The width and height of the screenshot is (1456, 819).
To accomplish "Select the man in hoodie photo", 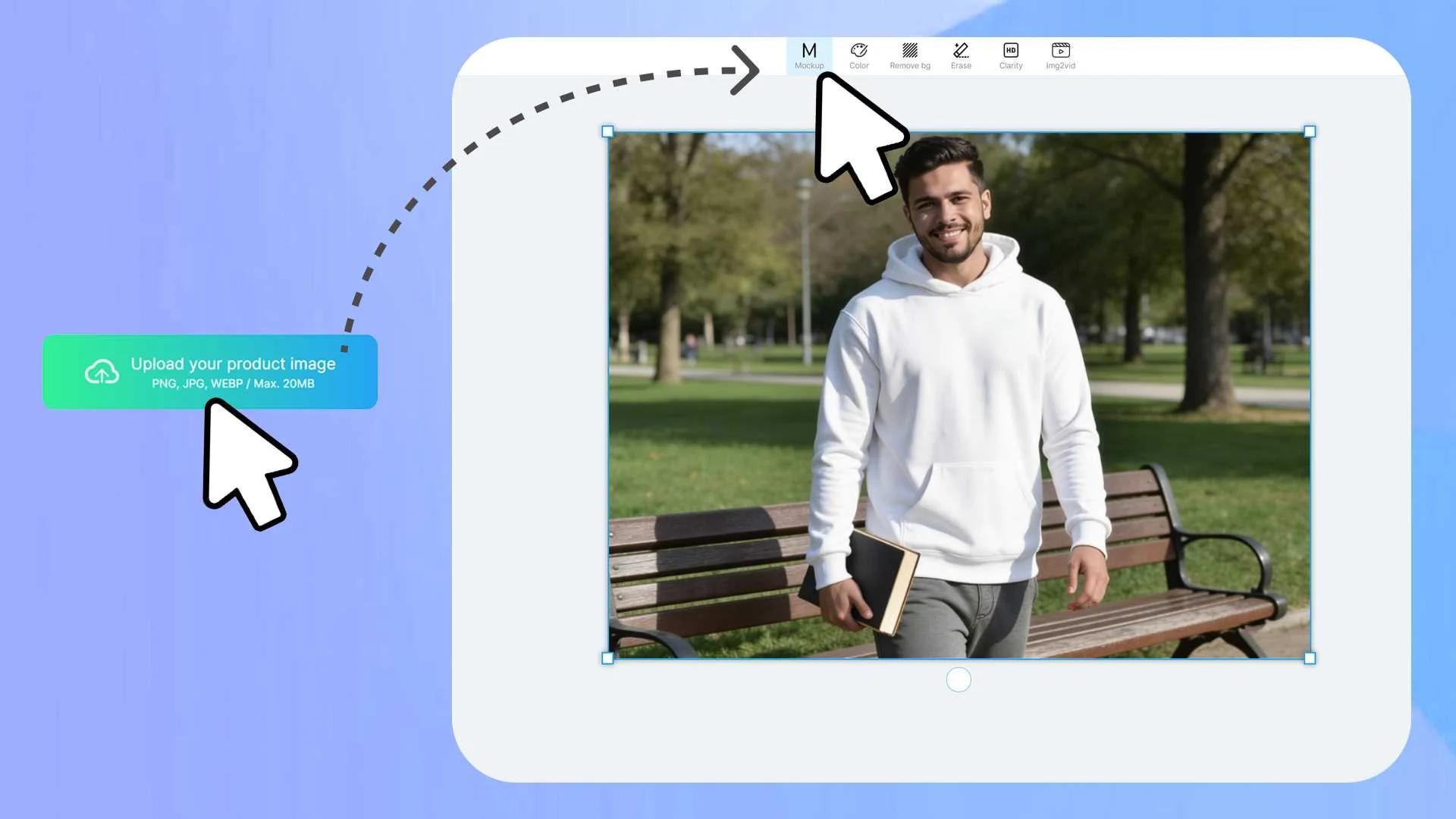I will [x=959, y=394].
